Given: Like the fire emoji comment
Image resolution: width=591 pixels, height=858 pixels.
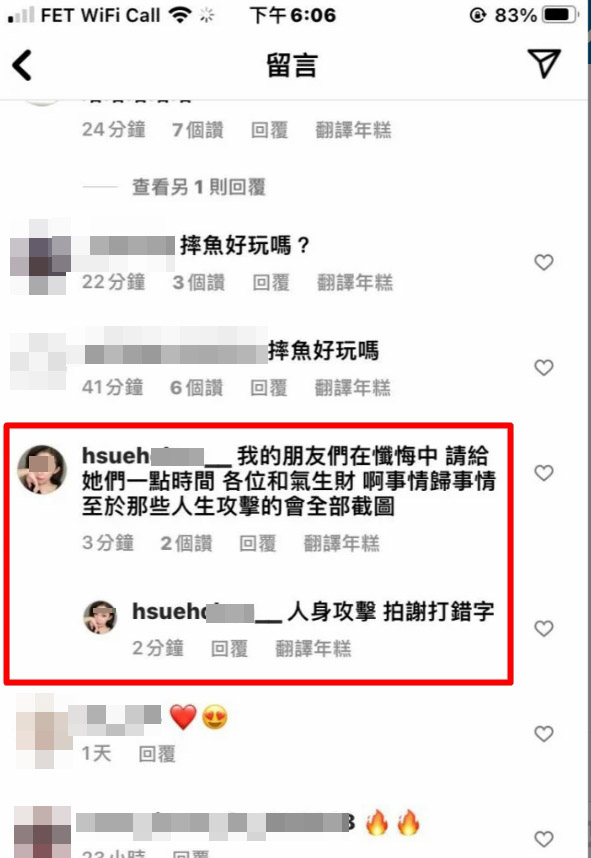Looking at the screenshot, I should [543, 838].
